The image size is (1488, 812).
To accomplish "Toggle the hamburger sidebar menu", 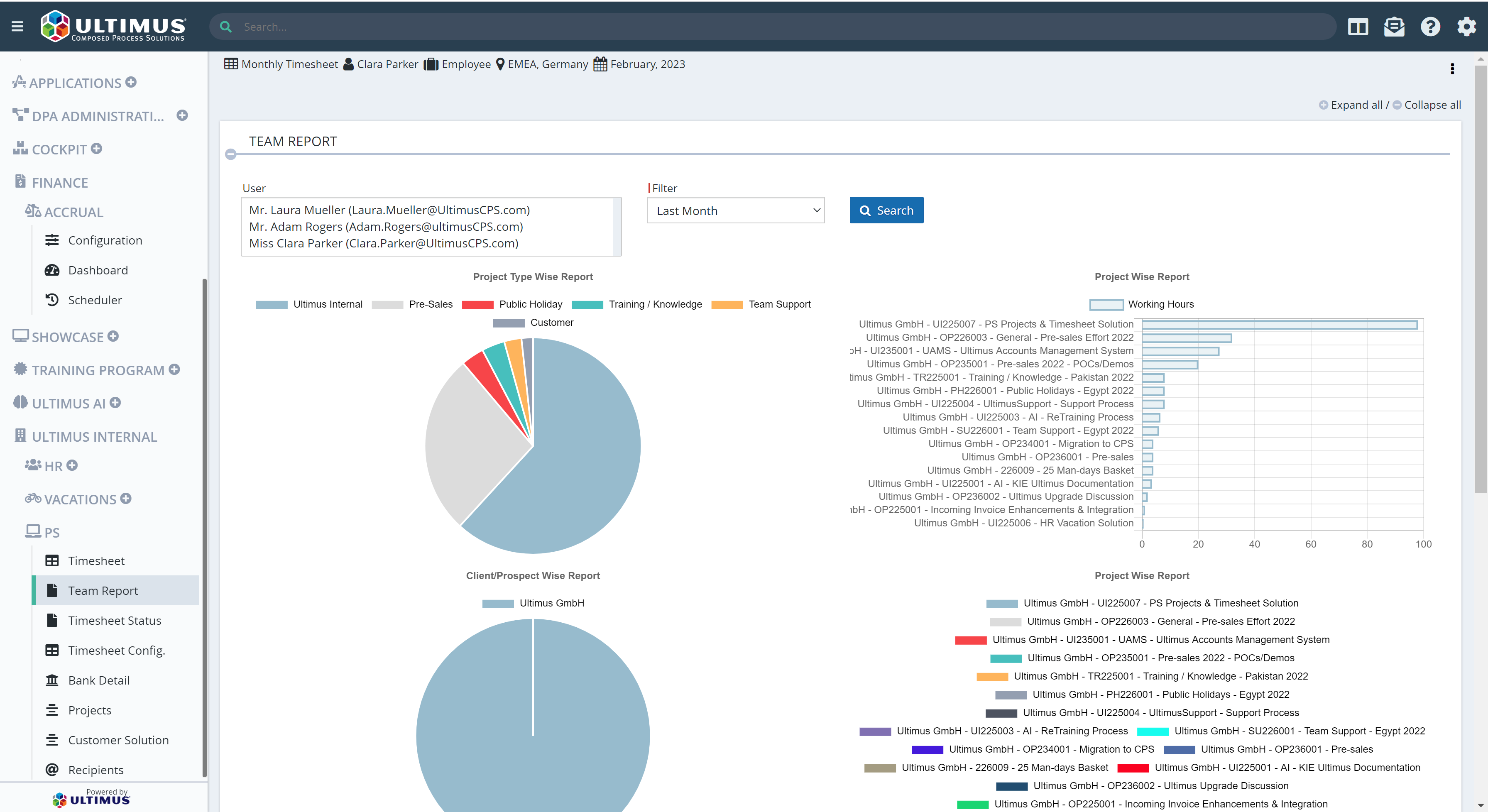I will tap(17, 27).
